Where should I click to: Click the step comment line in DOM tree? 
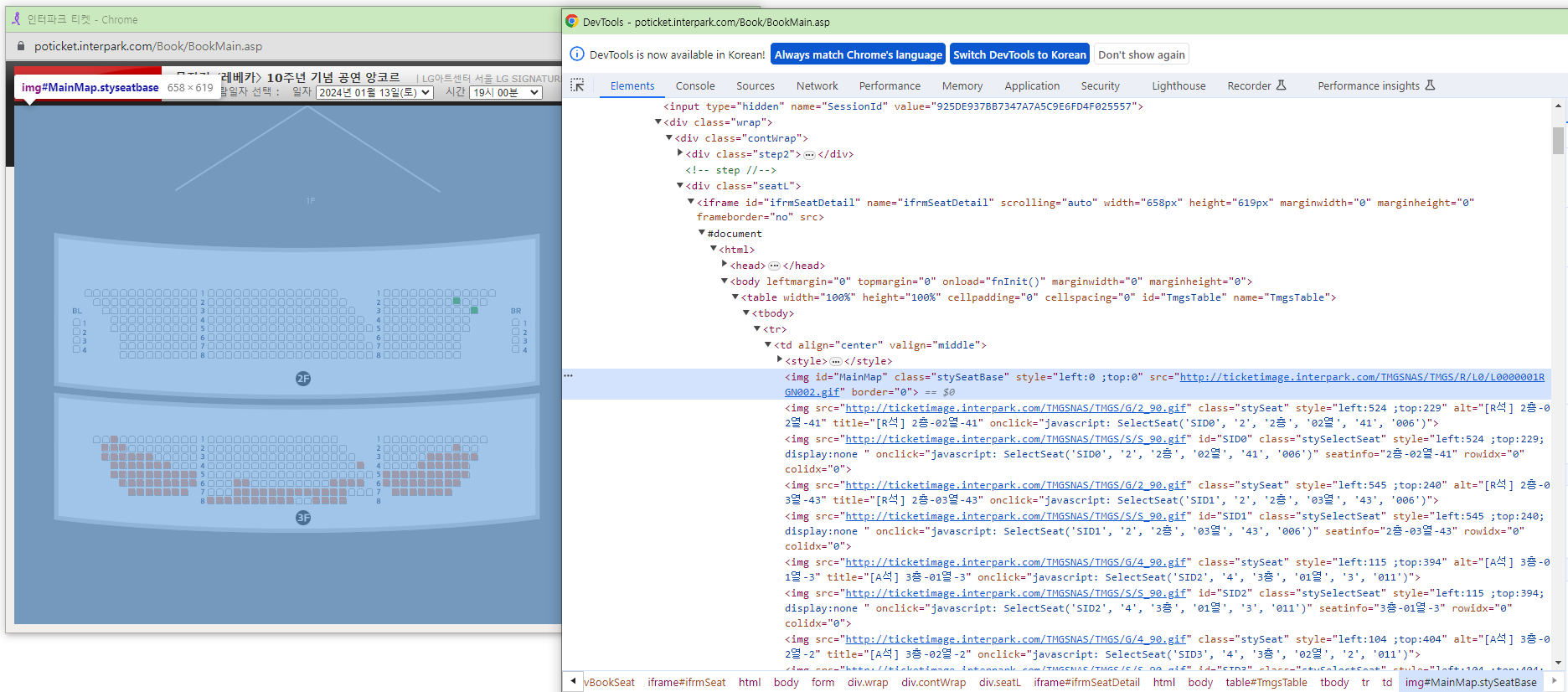pos(730,170)
